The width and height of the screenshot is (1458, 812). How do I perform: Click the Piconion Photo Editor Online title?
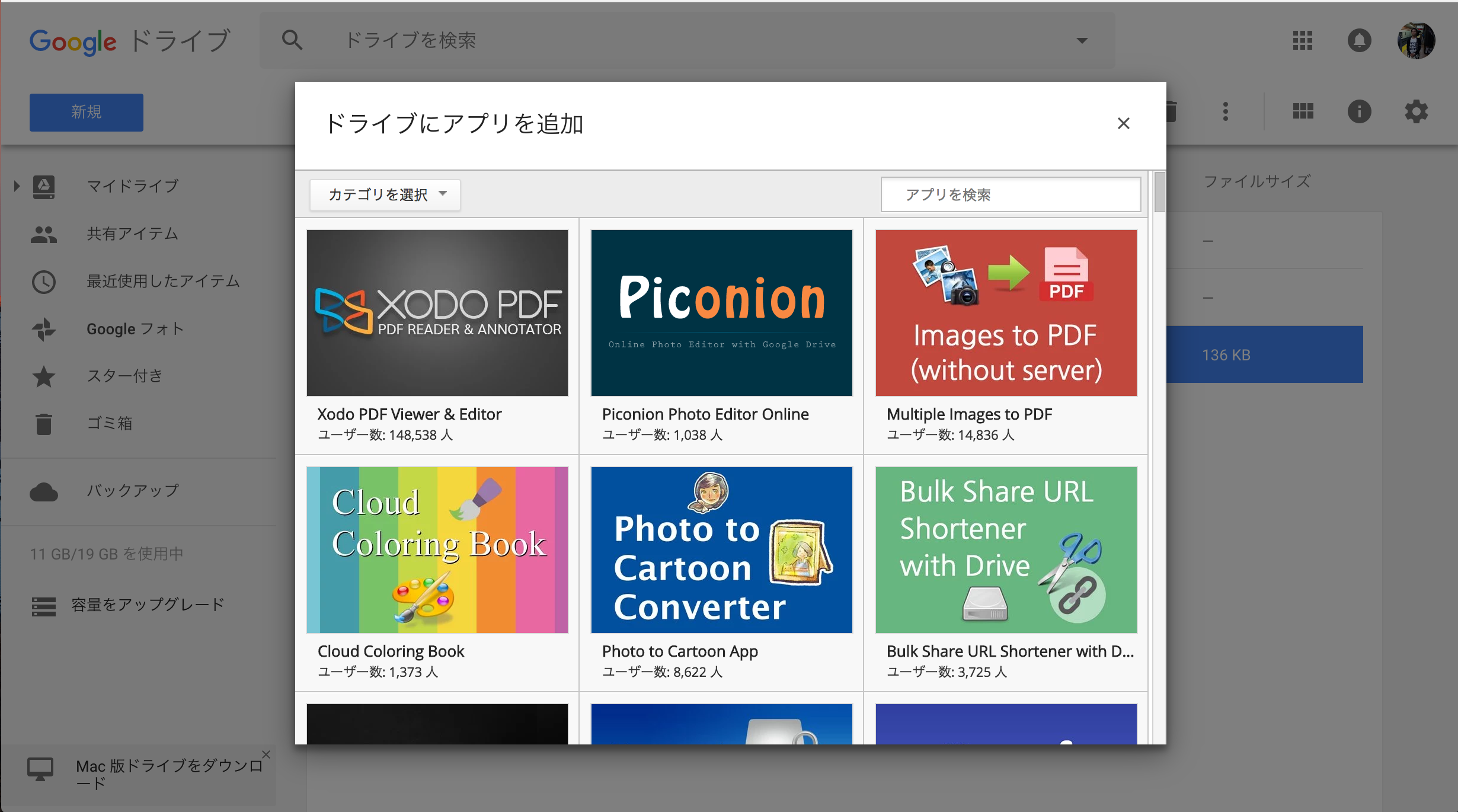tap(705, 414)
